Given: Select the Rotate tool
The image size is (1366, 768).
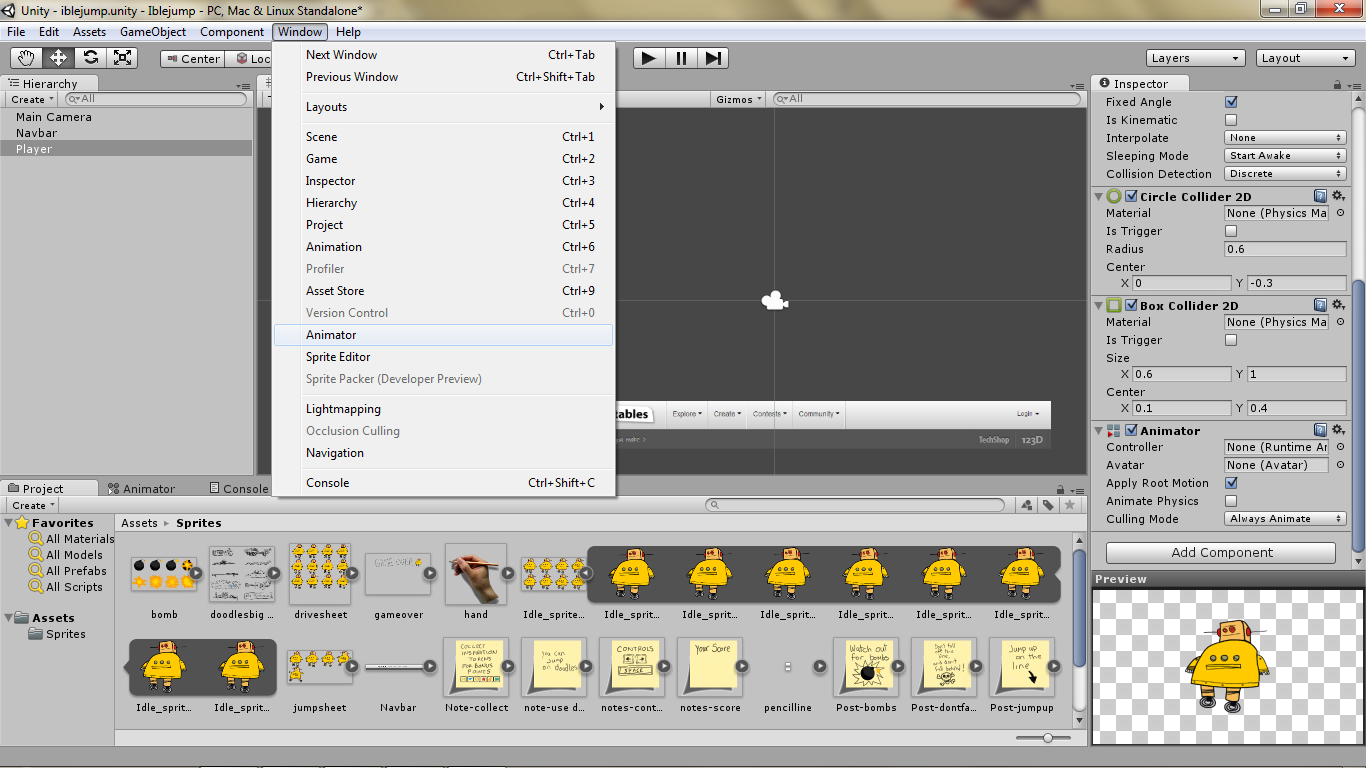Looking at the screenshot, I should (90, 57).
